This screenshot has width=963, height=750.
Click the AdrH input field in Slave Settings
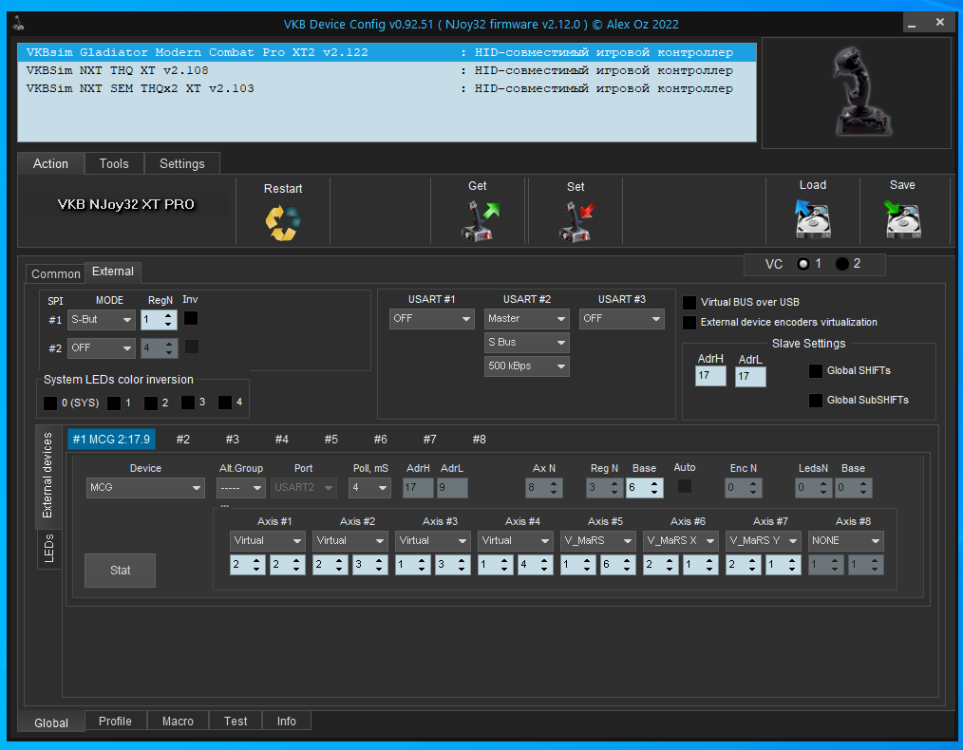711,377
